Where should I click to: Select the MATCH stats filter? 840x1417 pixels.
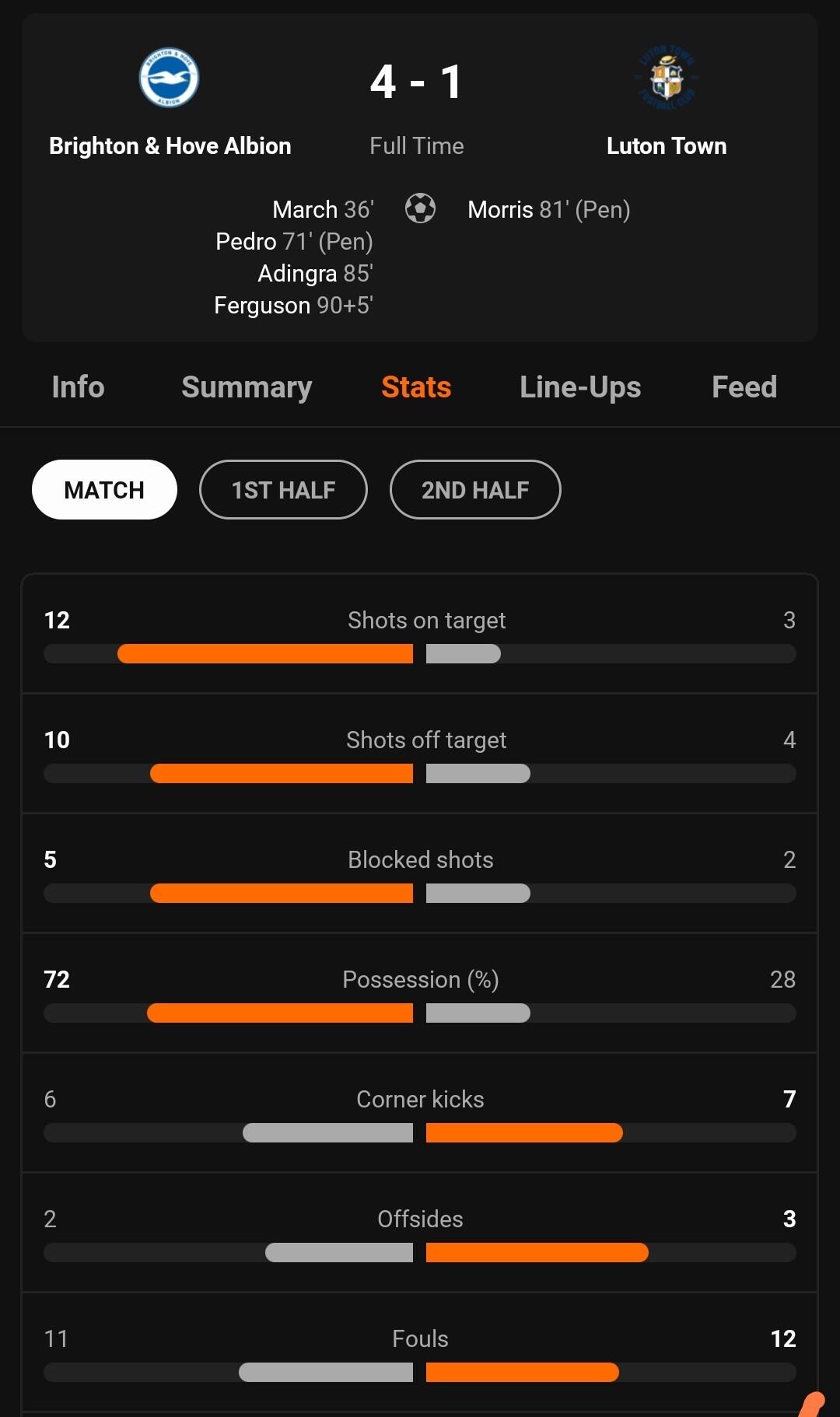pyautogui.click(x=104, y=490)
